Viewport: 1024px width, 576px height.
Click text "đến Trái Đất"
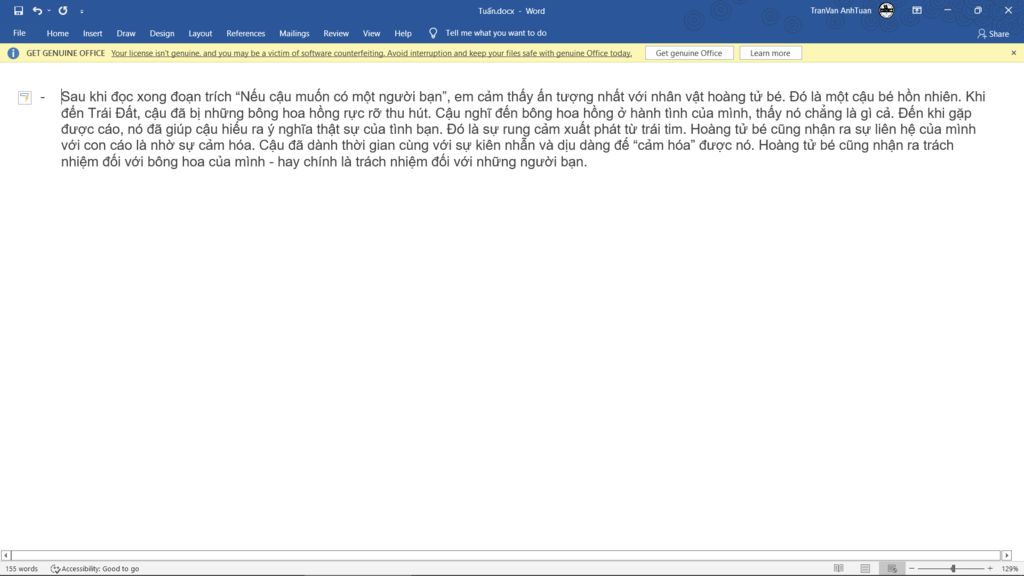99,113
